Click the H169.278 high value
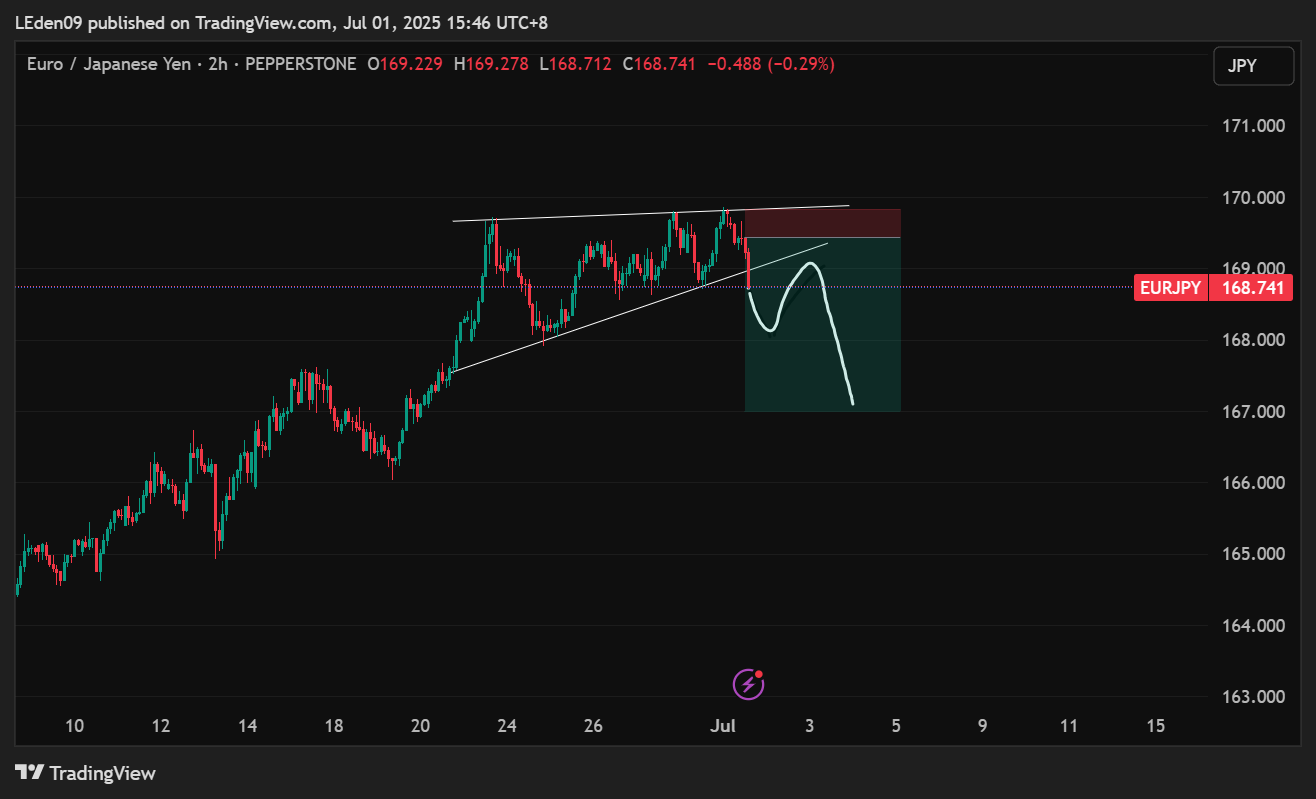The image size is (1316, 799). click(492, 64)
